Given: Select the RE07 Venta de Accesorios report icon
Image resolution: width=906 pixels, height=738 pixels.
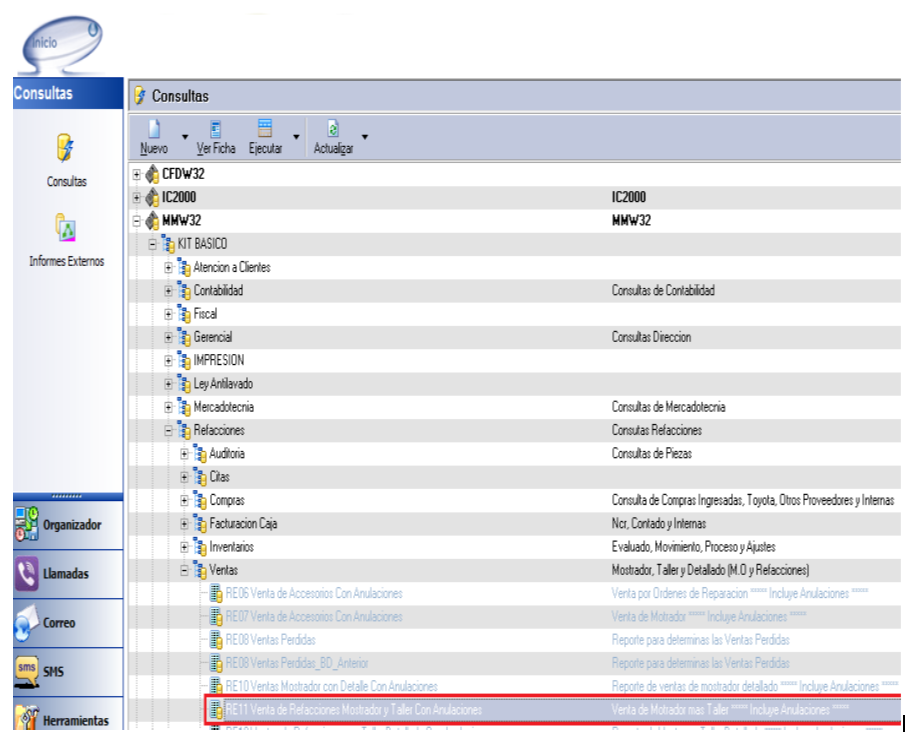Looking at the screenshot, I should click(x=216, y=617).
